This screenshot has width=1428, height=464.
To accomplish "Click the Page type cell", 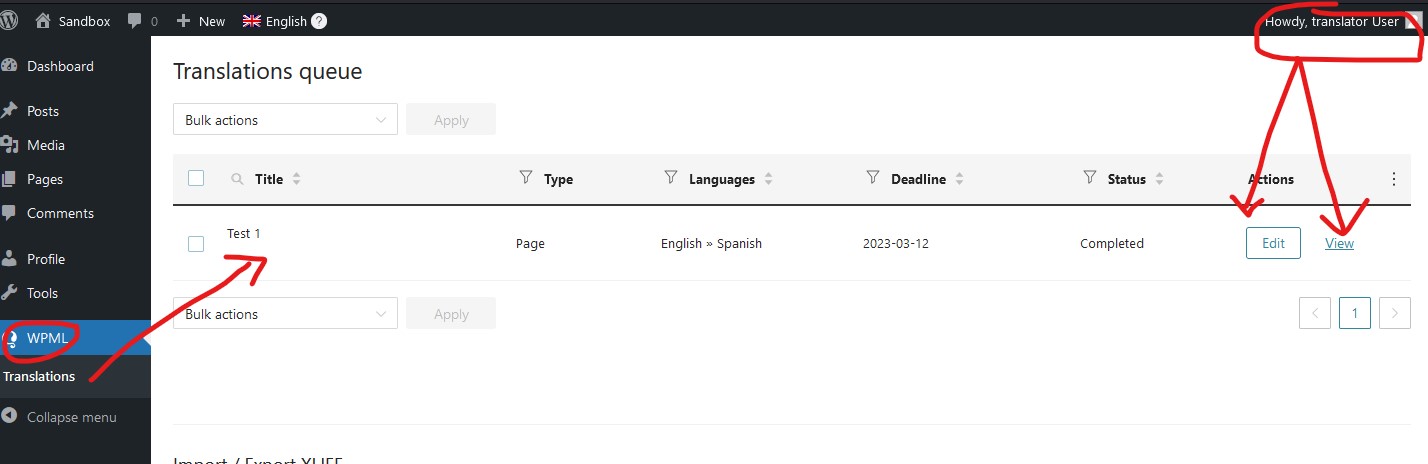I will pyautogui.click(x=530, y=243).
